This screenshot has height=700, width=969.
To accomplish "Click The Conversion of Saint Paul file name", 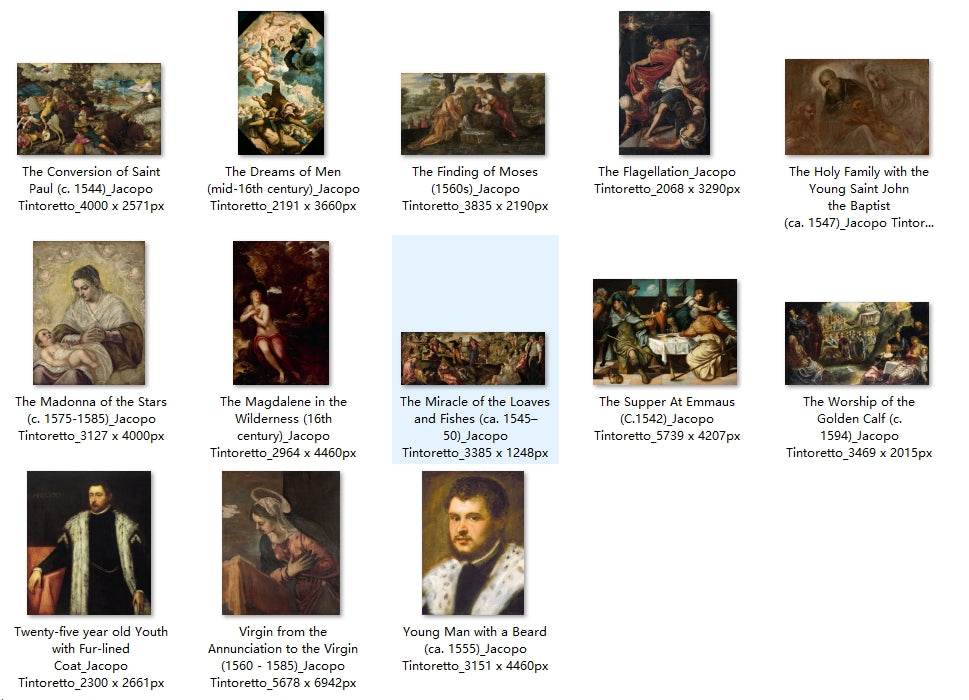I will pos(91,188).
